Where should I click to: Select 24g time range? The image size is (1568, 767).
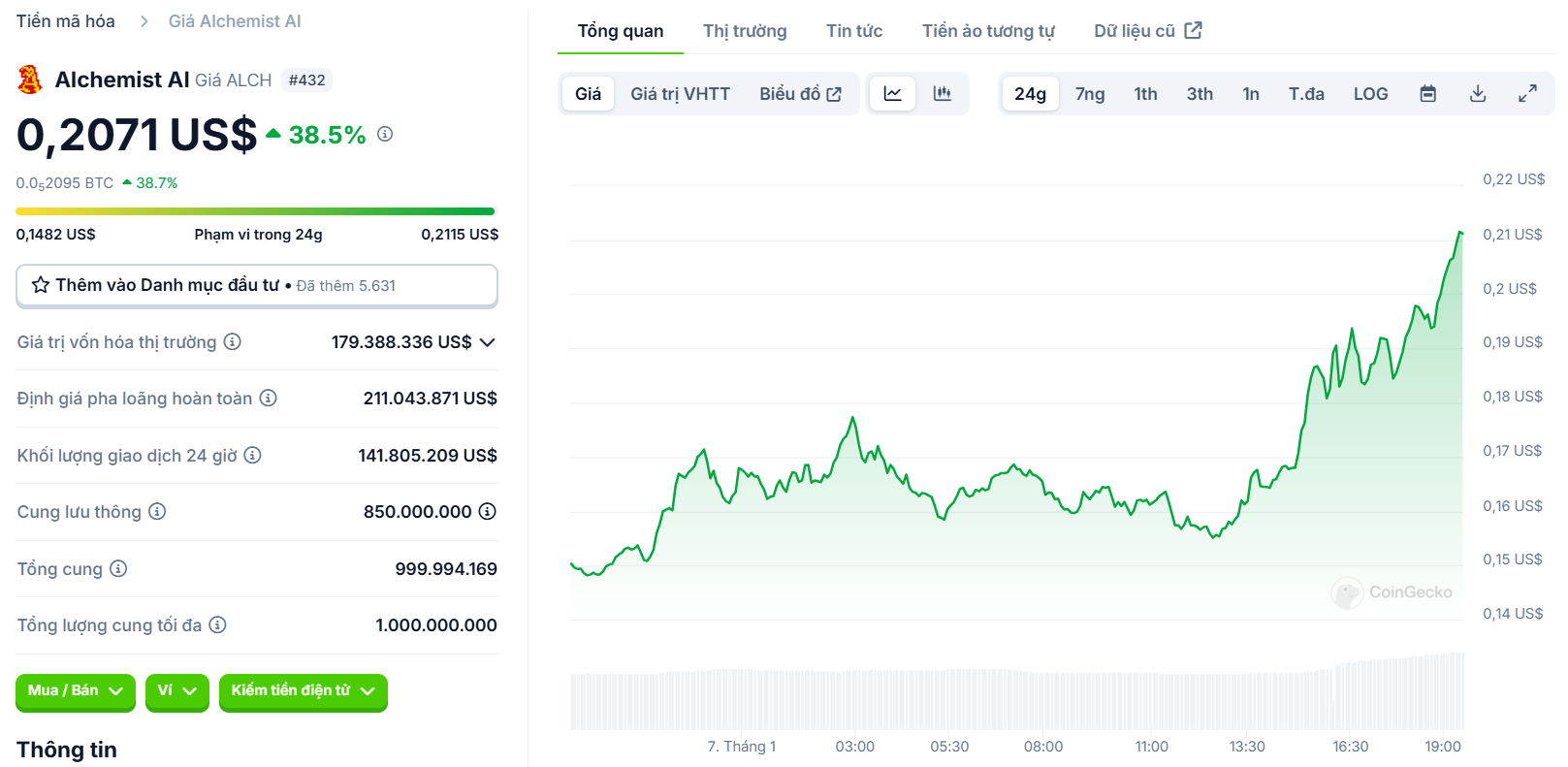(1030, 94)
